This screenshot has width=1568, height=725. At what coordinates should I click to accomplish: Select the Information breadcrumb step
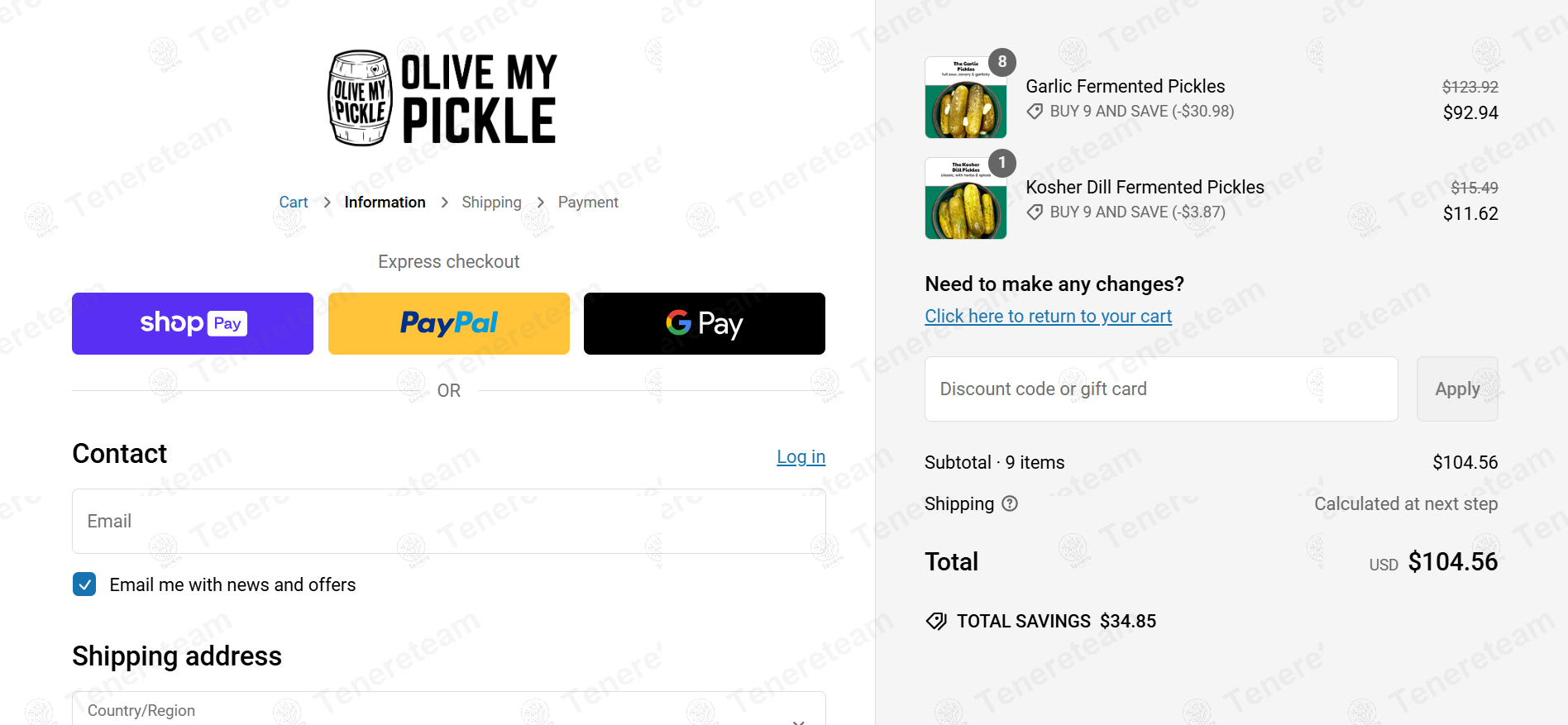click(x=385, y=203)
